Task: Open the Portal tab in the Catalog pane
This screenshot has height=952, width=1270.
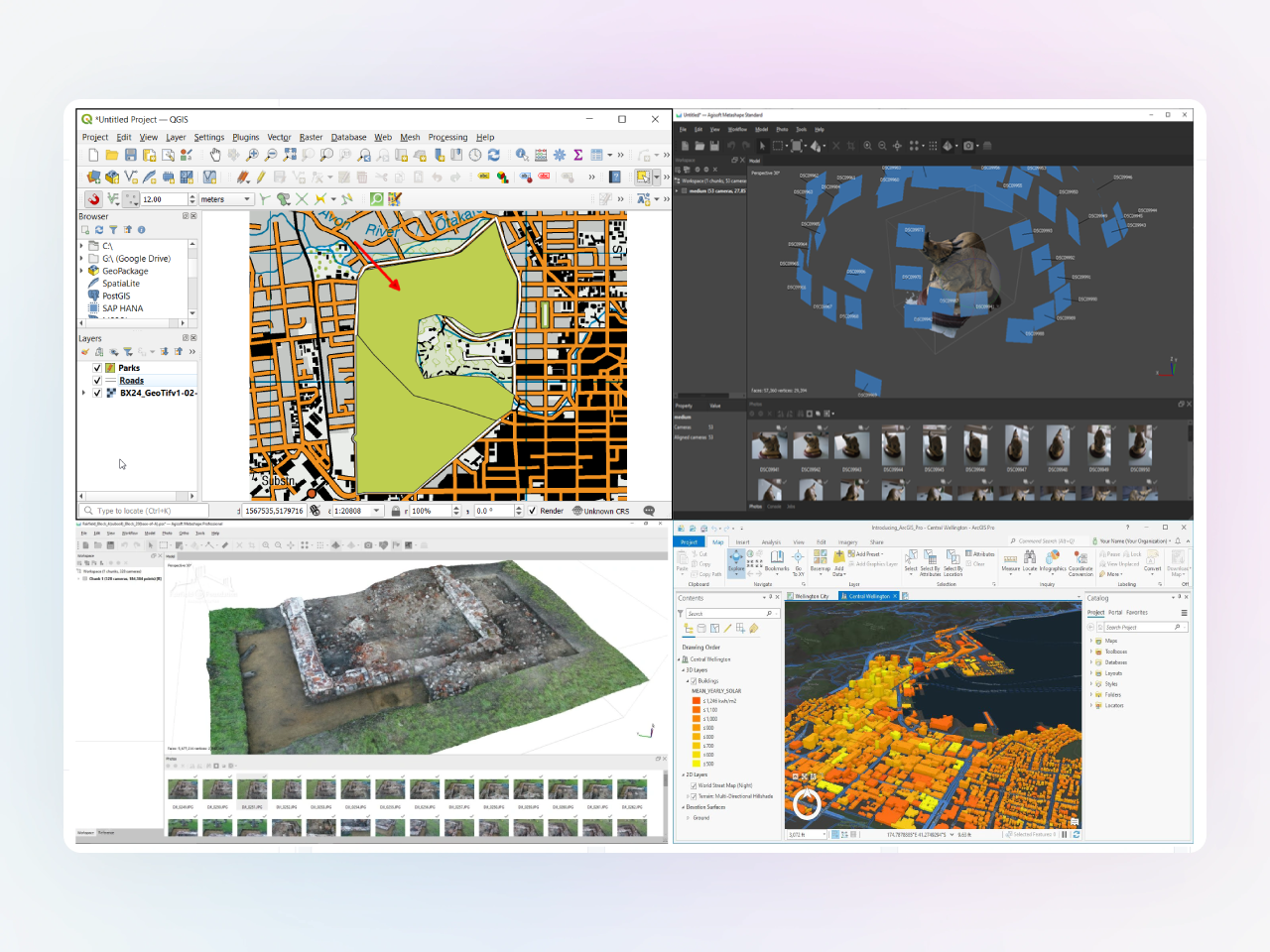Action: tap(1115, 613)
